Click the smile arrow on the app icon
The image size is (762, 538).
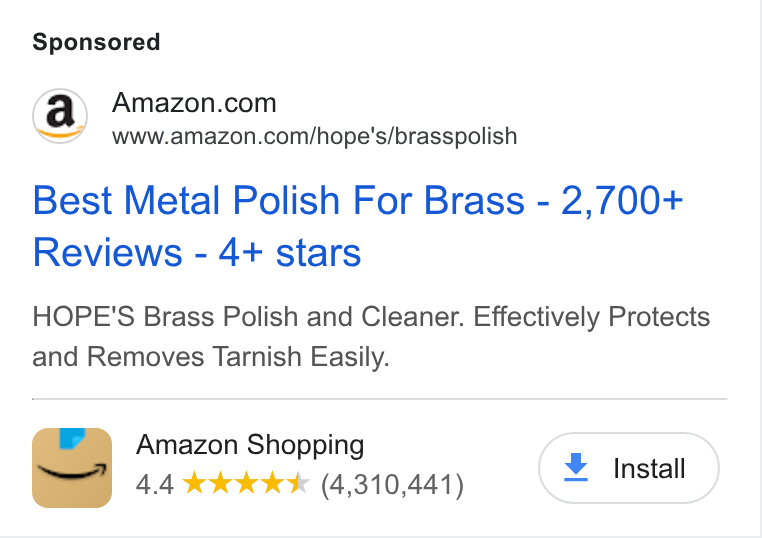pyautogui.click(x=72, y=471)
